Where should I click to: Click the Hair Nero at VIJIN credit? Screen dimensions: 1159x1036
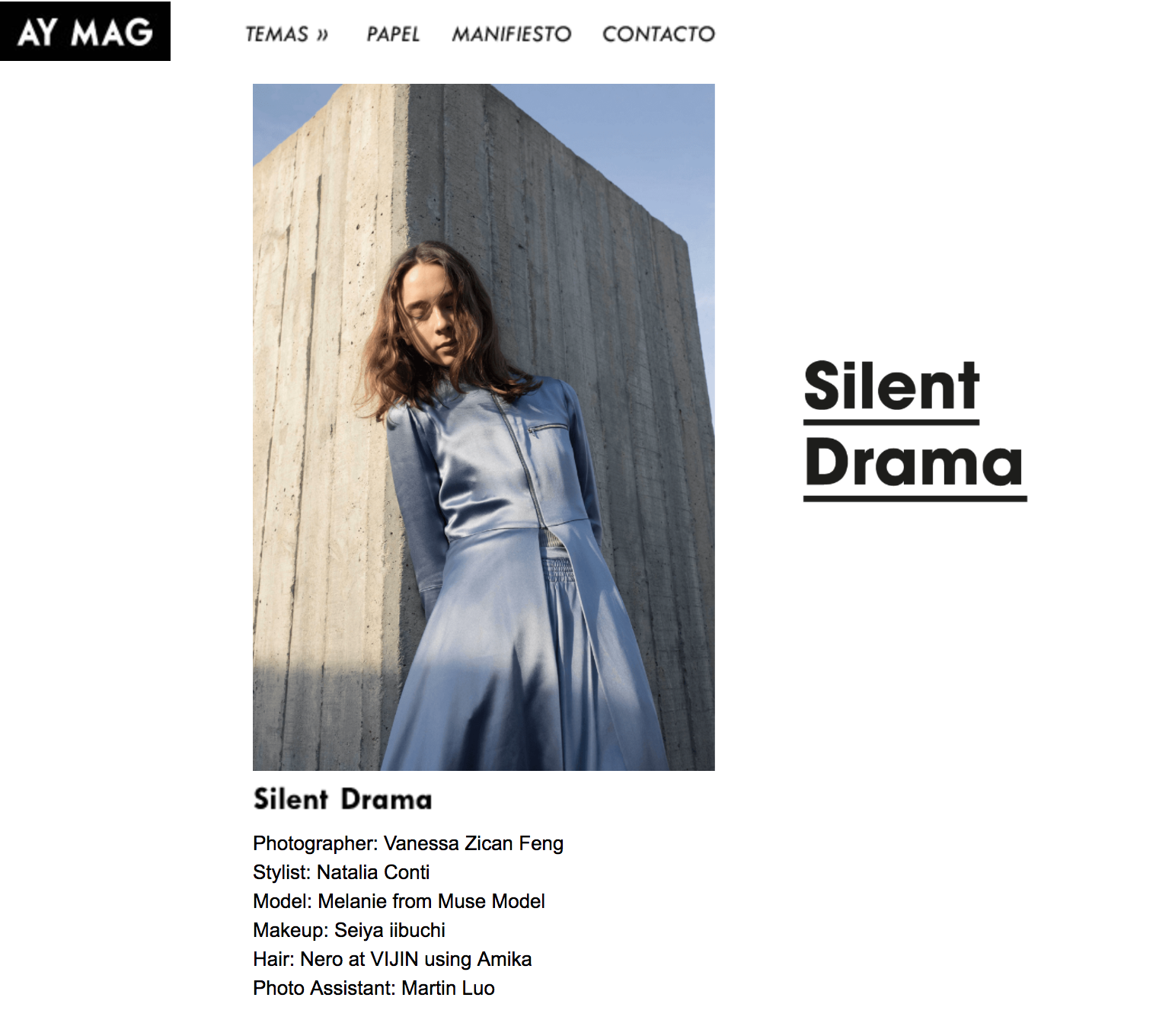[x=392, y=959]
